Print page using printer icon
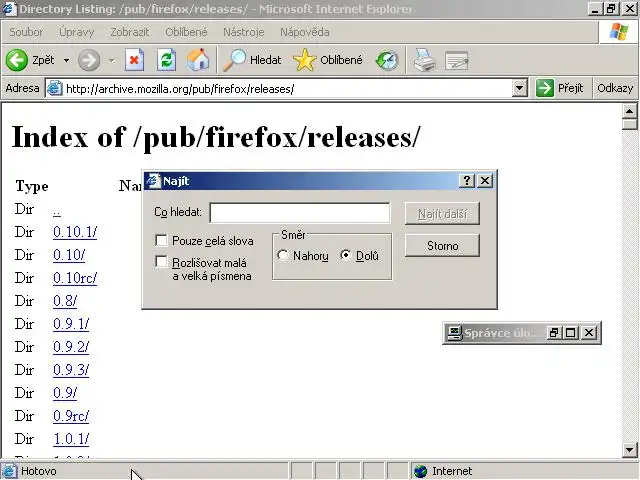Screen dimensions: 640x480 point(424,60)
